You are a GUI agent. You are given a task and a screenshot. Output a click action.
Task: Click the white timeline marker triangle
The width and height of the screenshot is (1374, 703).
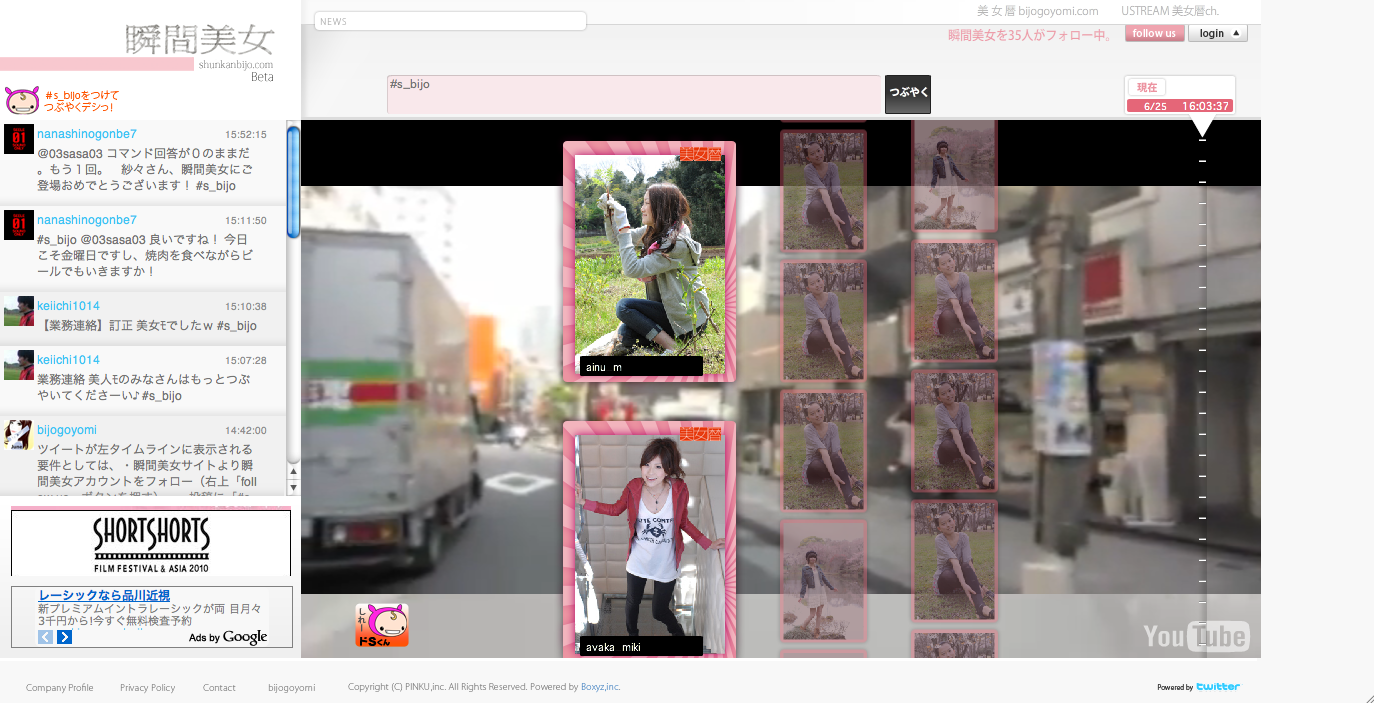tap(1203, 128)
